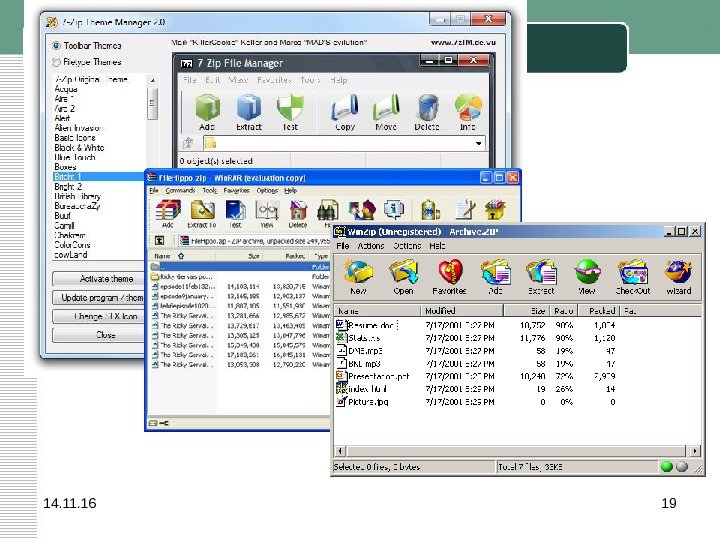Click the Move icon in 7-Zip File Manager

[x=386, y=108]
